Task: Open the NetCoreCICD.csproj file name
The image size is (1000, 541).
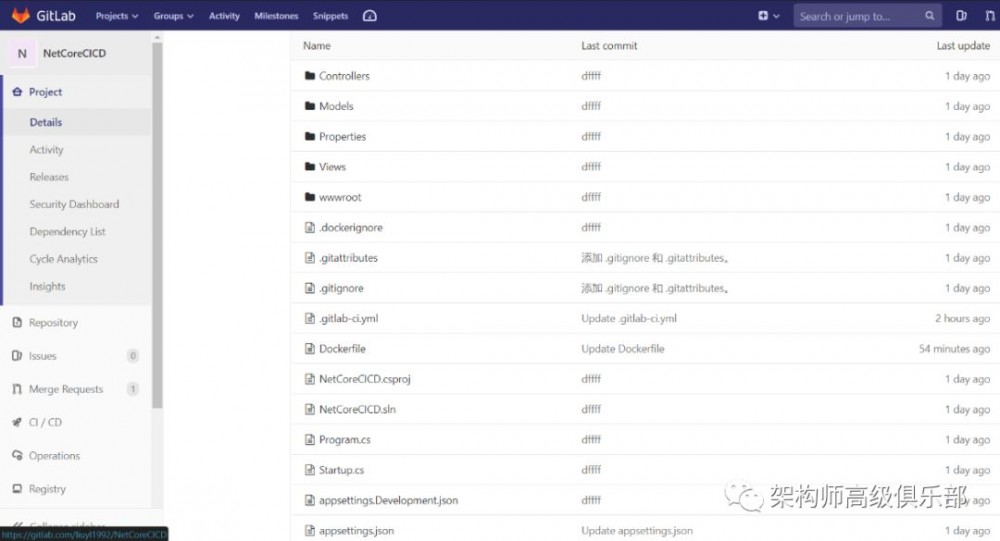Action: 365,379
